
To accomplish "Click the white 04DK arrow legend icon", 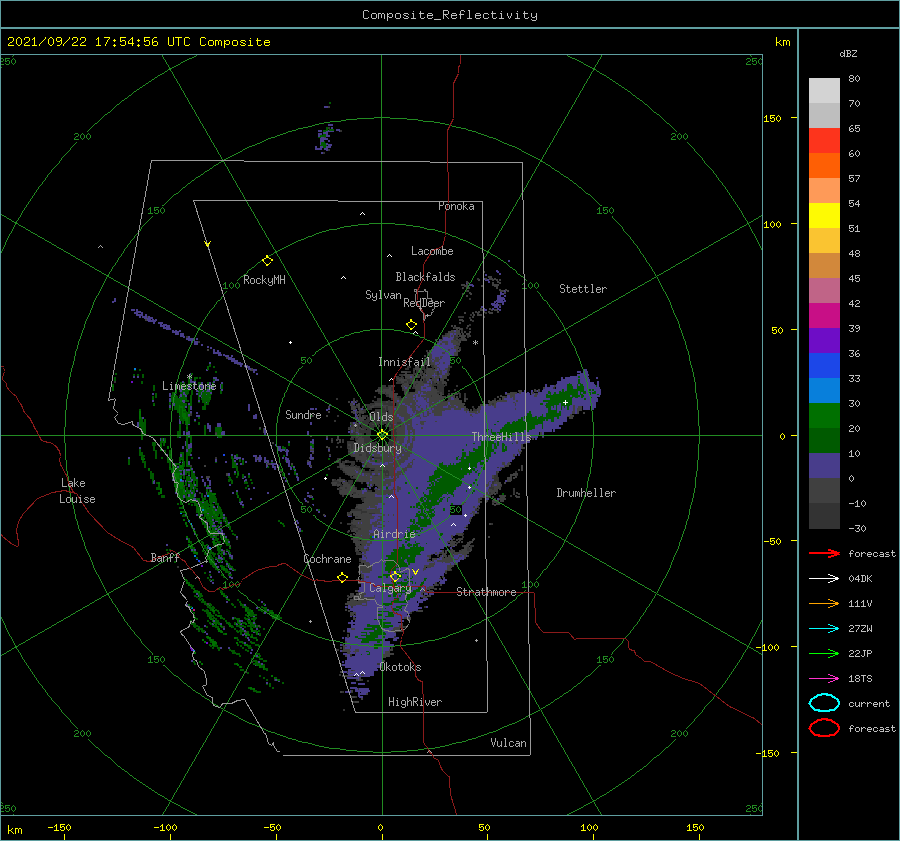I will coord(824,578).
